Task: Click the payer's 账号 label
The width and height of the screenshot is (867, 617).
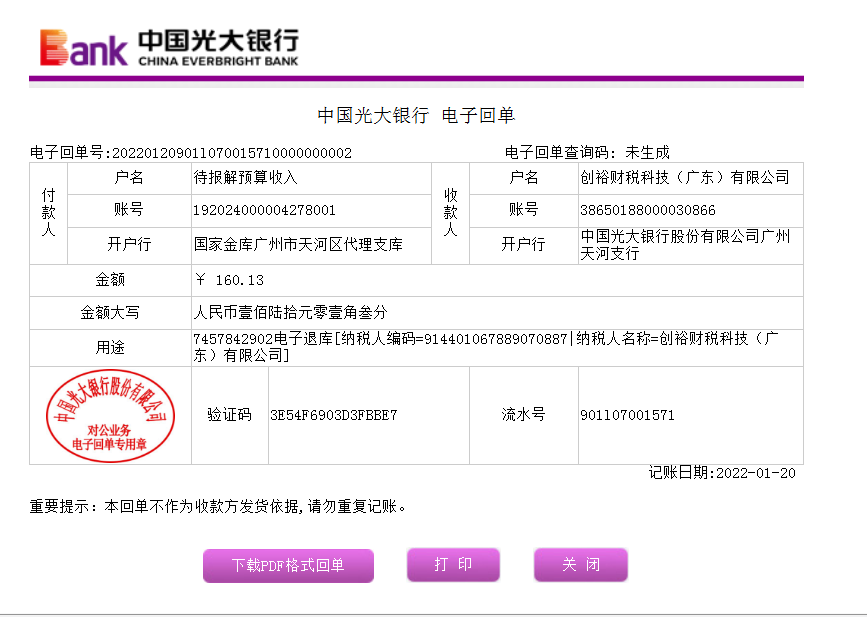Action: click(x=129, y=210)
